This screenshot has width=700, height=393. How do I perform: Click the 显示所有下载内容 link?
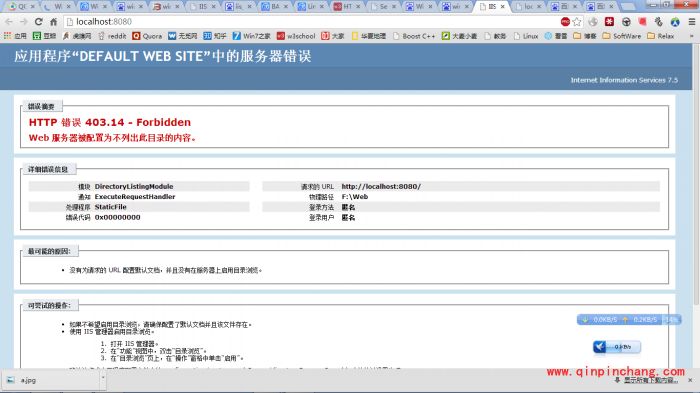(x=650, y=380)
